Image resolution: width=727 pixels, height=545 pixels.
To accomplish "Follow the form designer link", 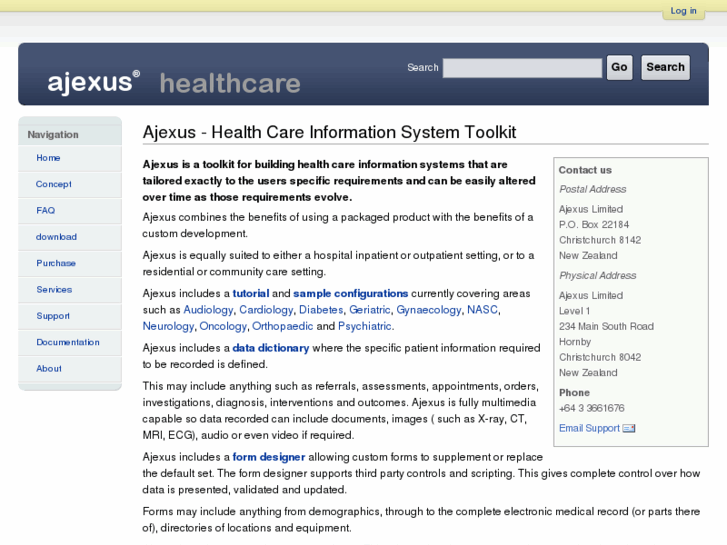I will pos(269,457).
